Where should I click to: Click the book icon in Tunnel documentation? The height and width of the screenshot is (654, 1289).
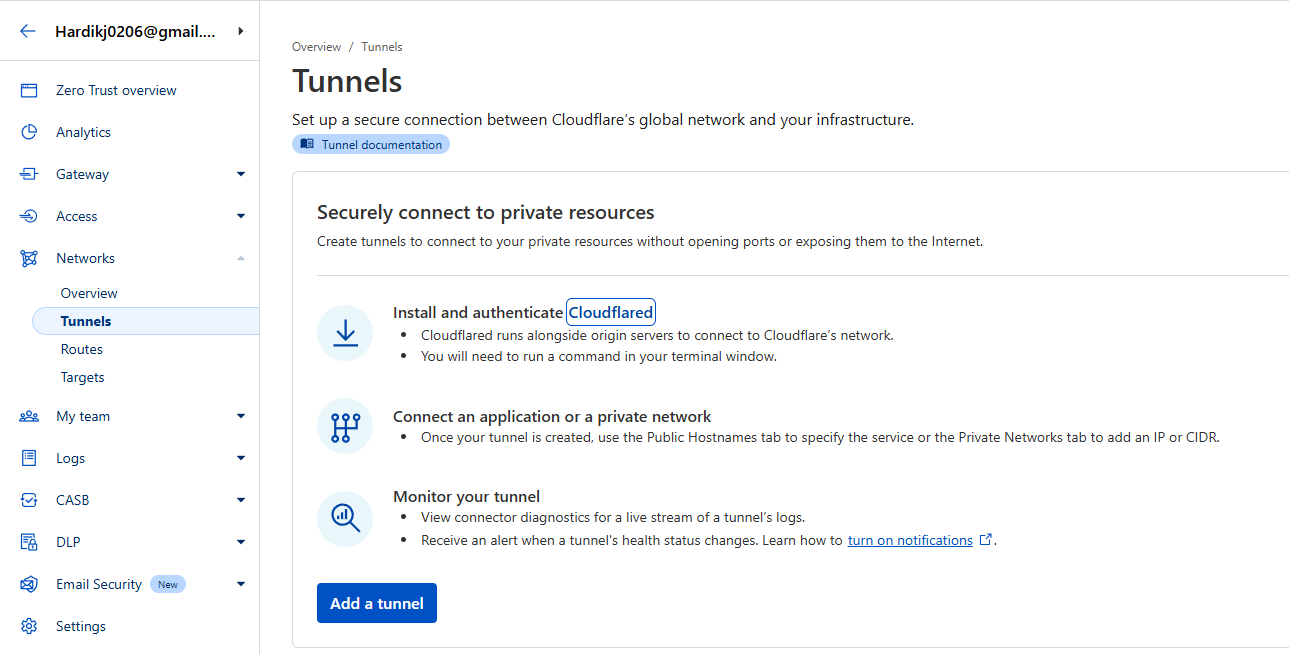(307, 144)
